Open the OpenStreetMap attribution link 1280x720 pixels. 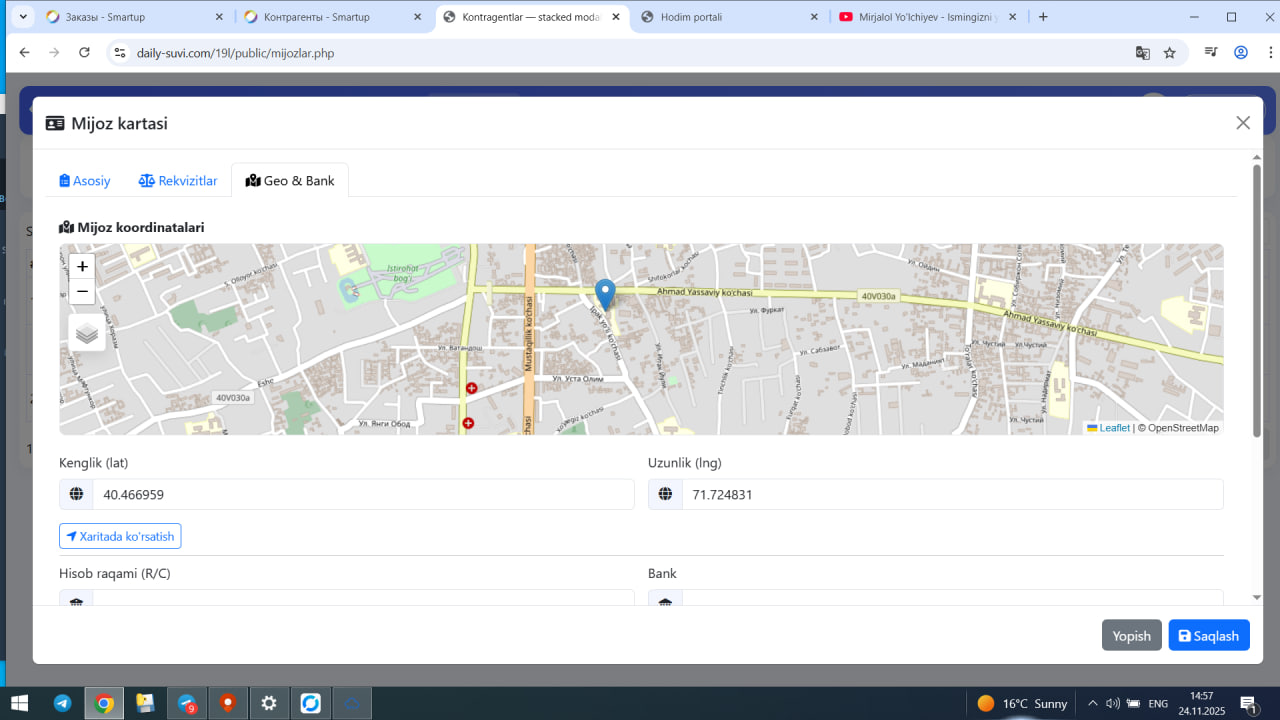pyautogui.click(x=1183, y=428)
